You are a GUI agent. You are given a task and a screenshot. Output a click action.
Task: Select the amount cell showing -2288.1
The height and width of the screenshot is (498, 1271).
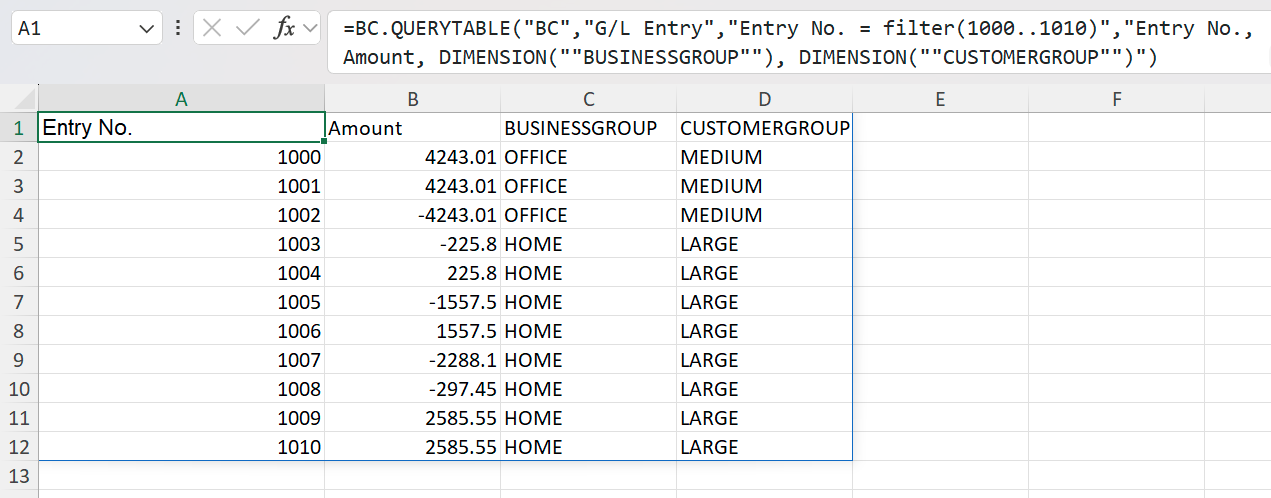(x=413, y=360)
